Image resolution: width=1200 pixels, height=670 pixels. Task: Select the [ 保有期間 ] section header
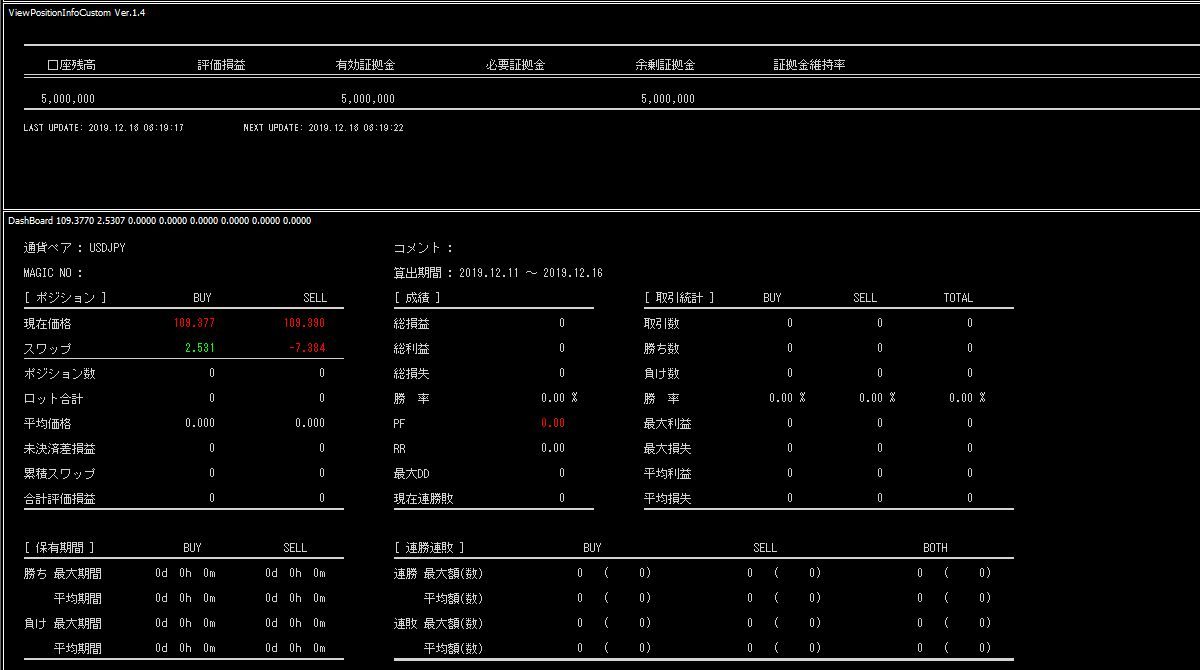coord(59,548)
